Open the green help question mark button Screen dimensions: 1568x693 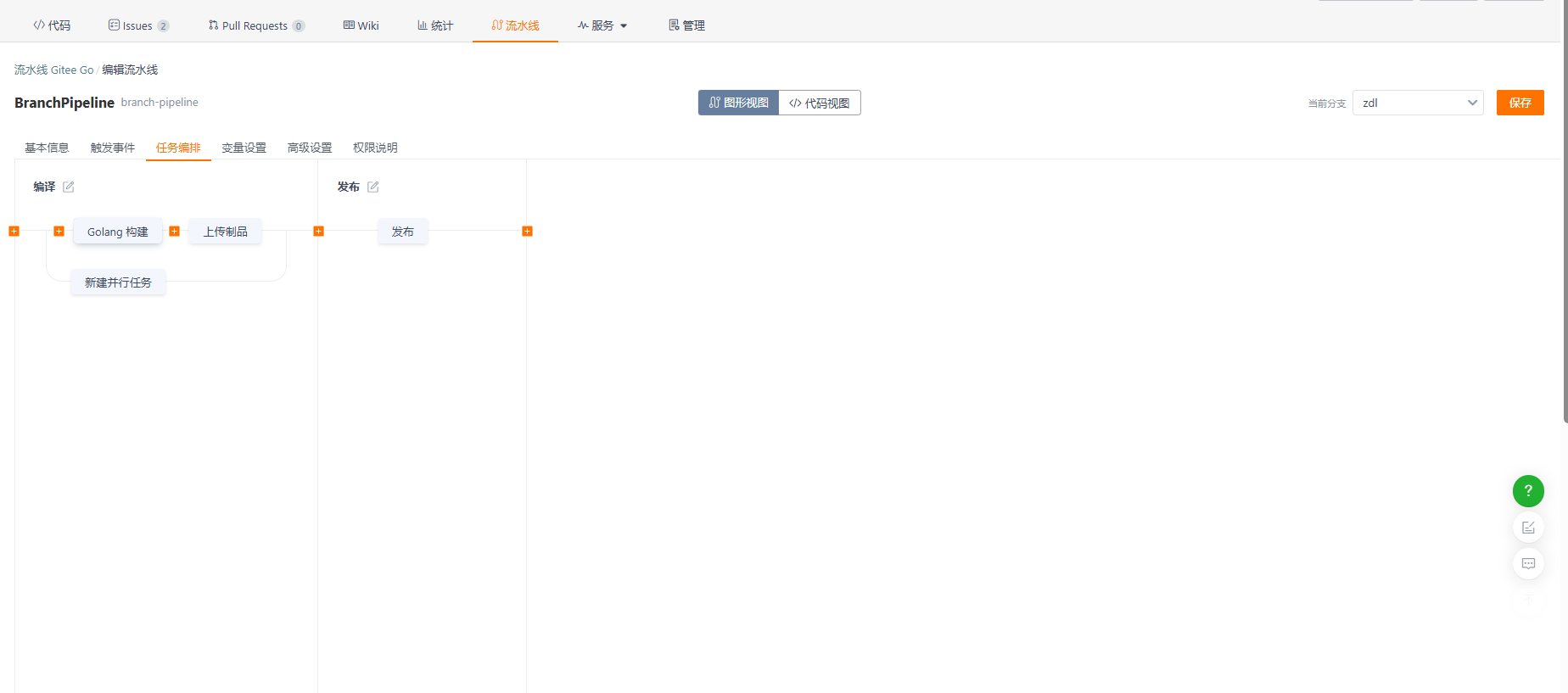coord(1527,491)
